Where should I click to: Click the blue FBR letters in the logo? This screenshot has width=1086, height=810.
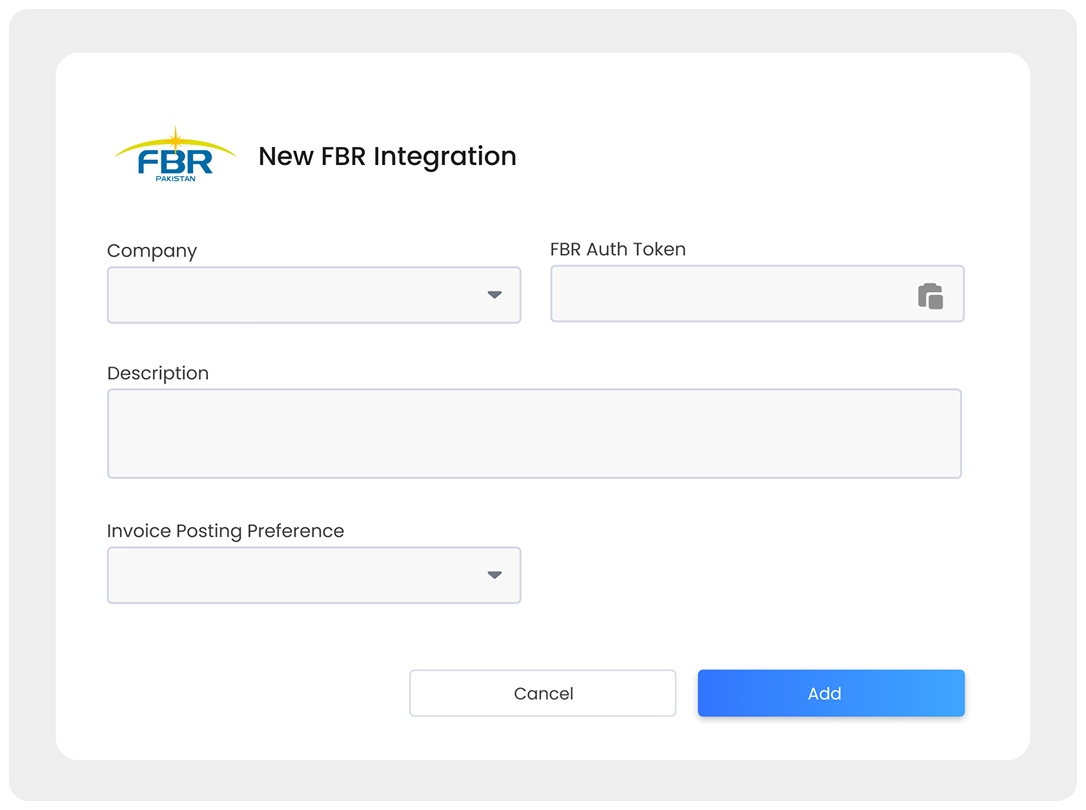click(x=175, y=162)
